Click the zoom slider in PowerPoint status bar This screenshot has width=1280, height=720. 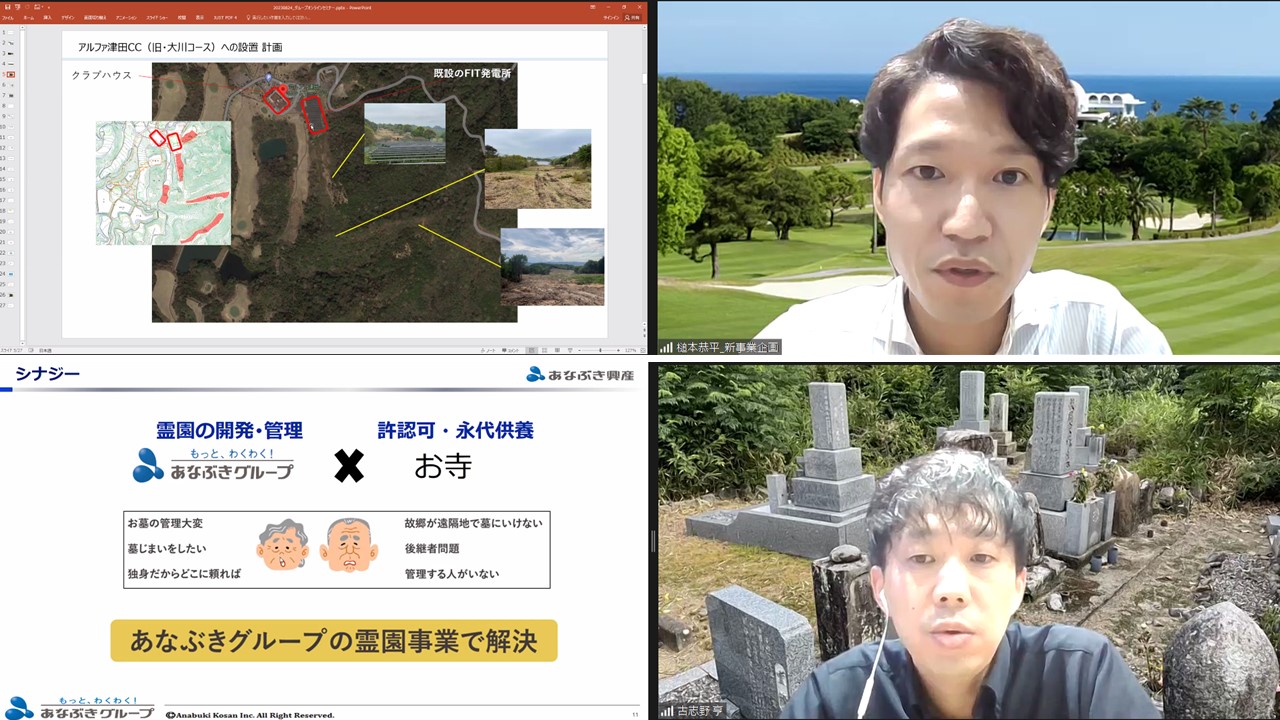pyautogui.click(x=600, y=350)
